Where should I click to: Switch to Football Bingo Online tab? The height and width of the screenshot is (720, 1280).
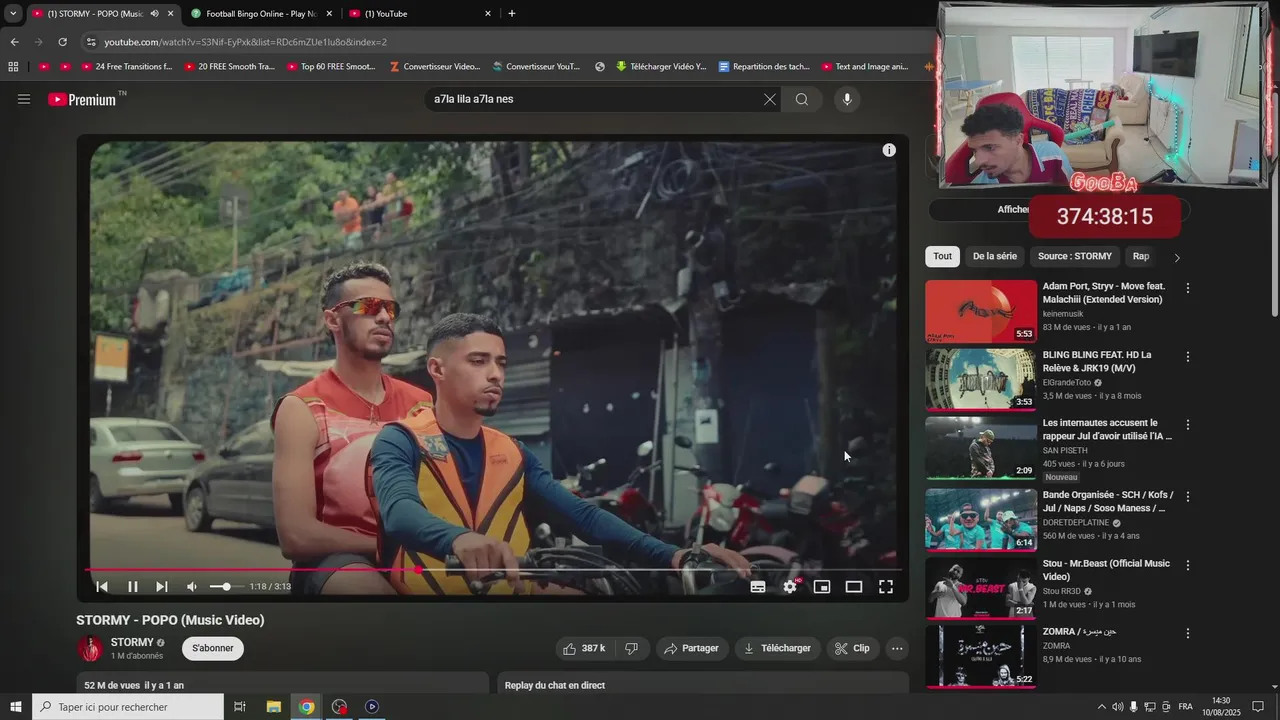click(260, 14)
